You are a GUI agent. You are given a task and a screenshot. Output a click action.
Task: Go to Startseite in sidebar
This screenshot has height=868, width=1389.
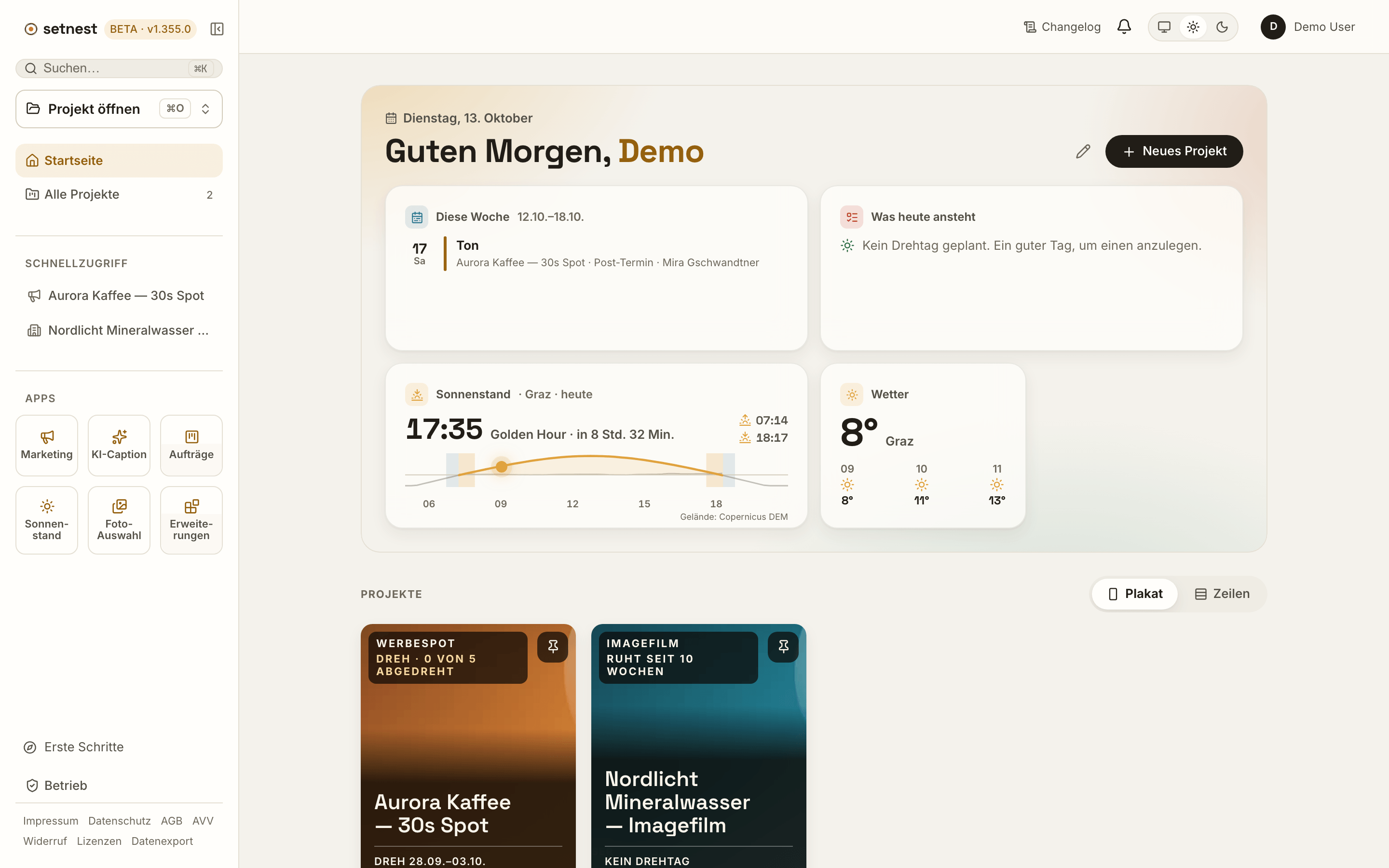(119, 161)
